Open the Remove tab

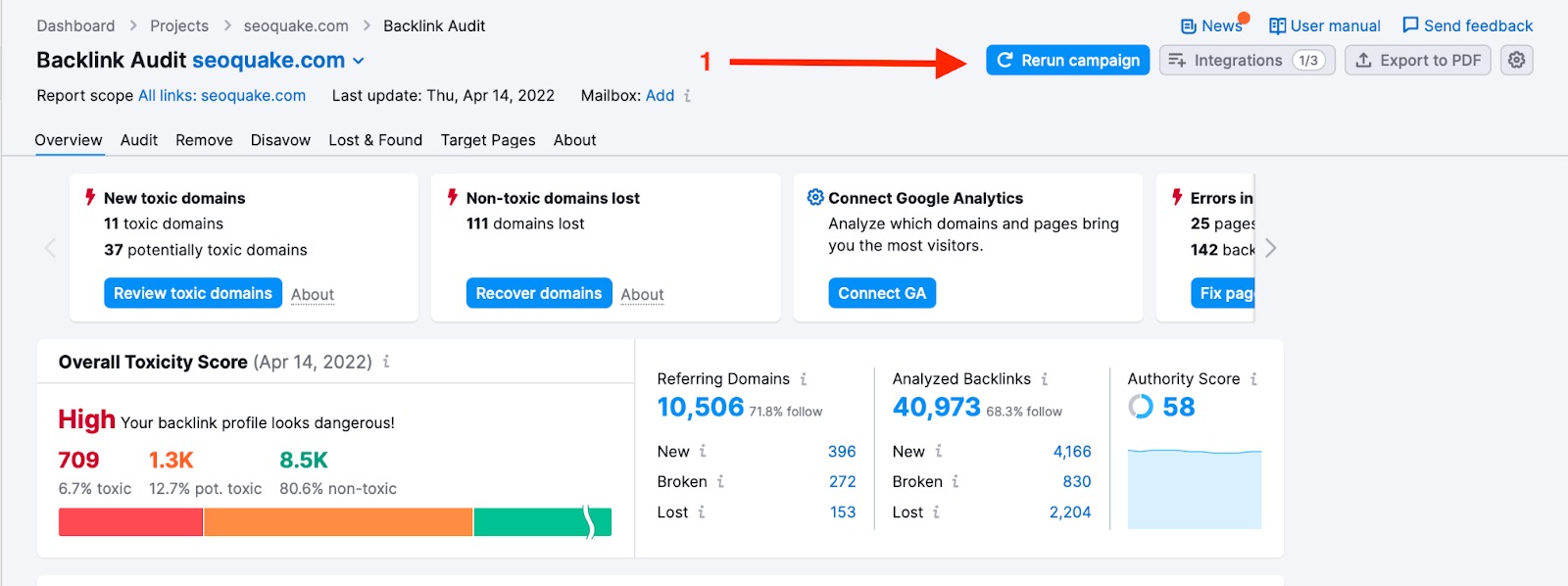[x=204, y=140]
